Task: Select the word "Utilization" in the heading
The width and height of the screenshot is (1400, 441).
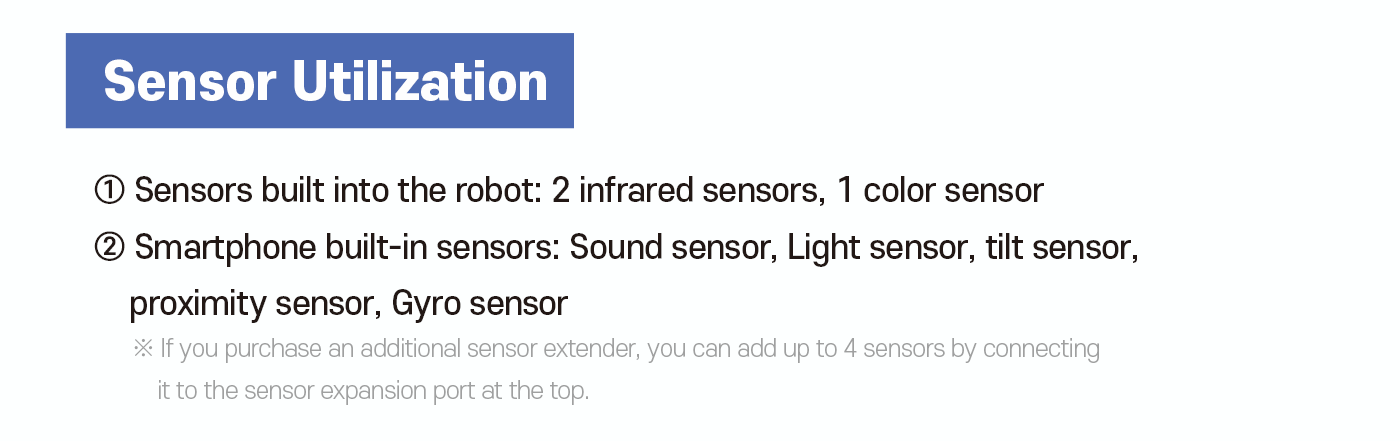Action: [420, 81]
